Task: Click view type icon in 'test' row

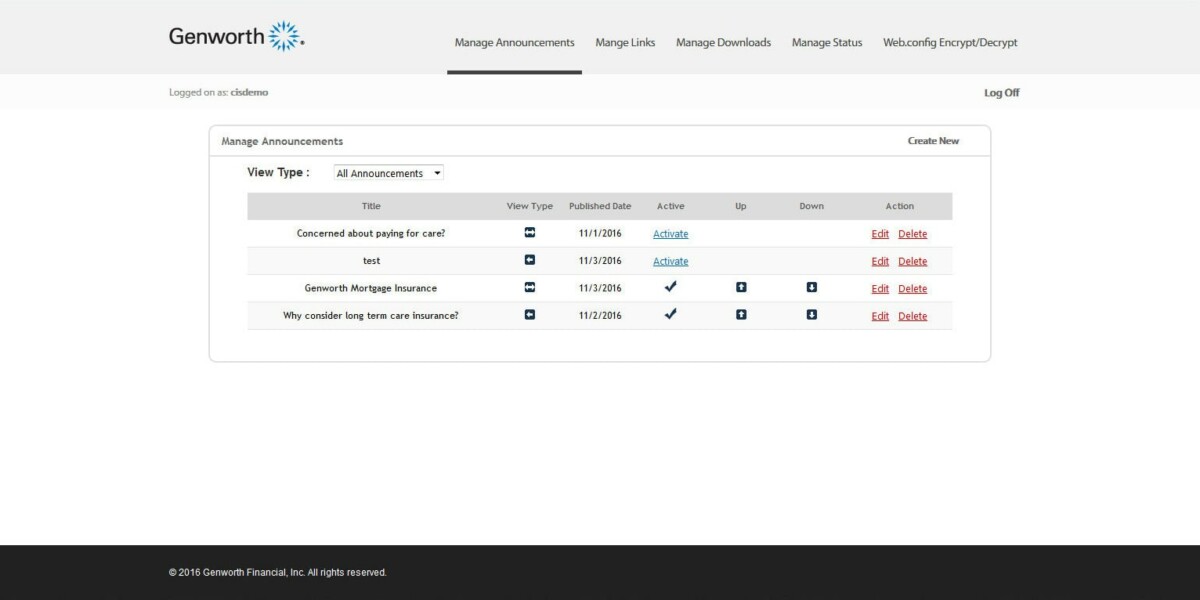Action: click(530, 260)
